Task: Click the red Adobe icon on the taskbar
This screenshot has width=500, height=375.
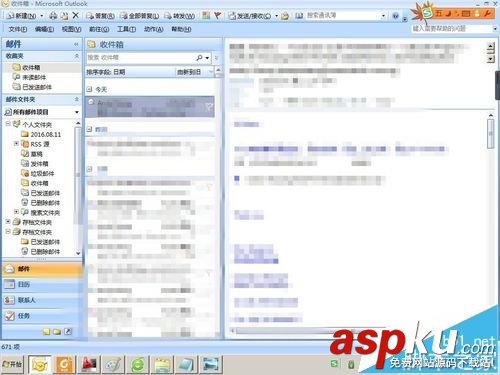Action: click(89, 364)
